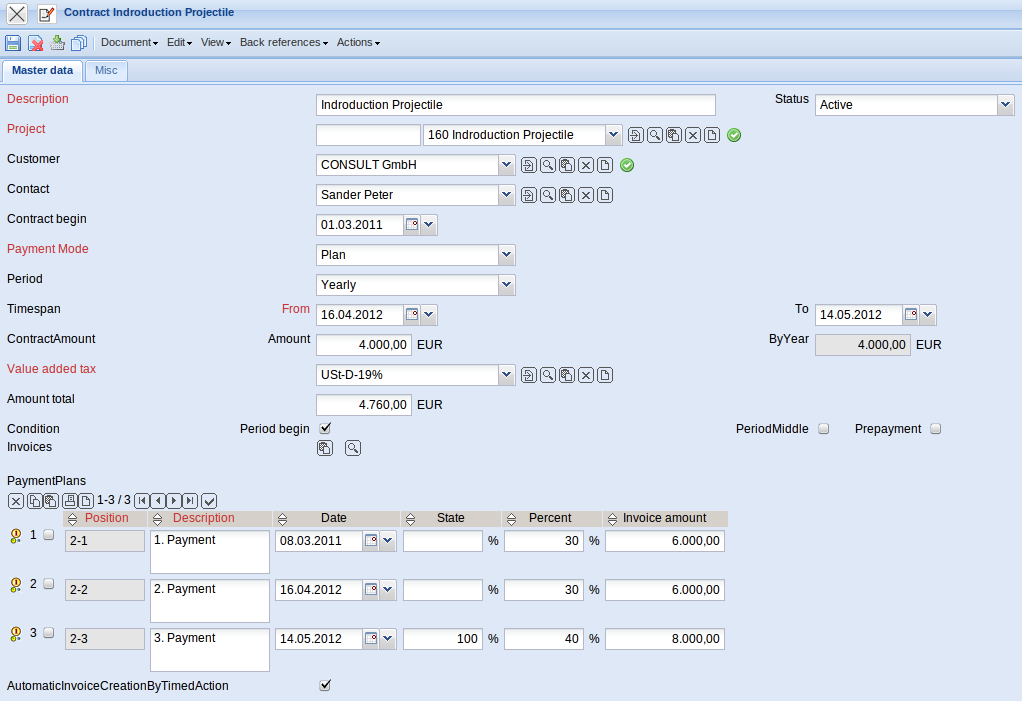Open the Back references menu
The height and width of the screenshot is (701, 1022).
tap(284, 42)
